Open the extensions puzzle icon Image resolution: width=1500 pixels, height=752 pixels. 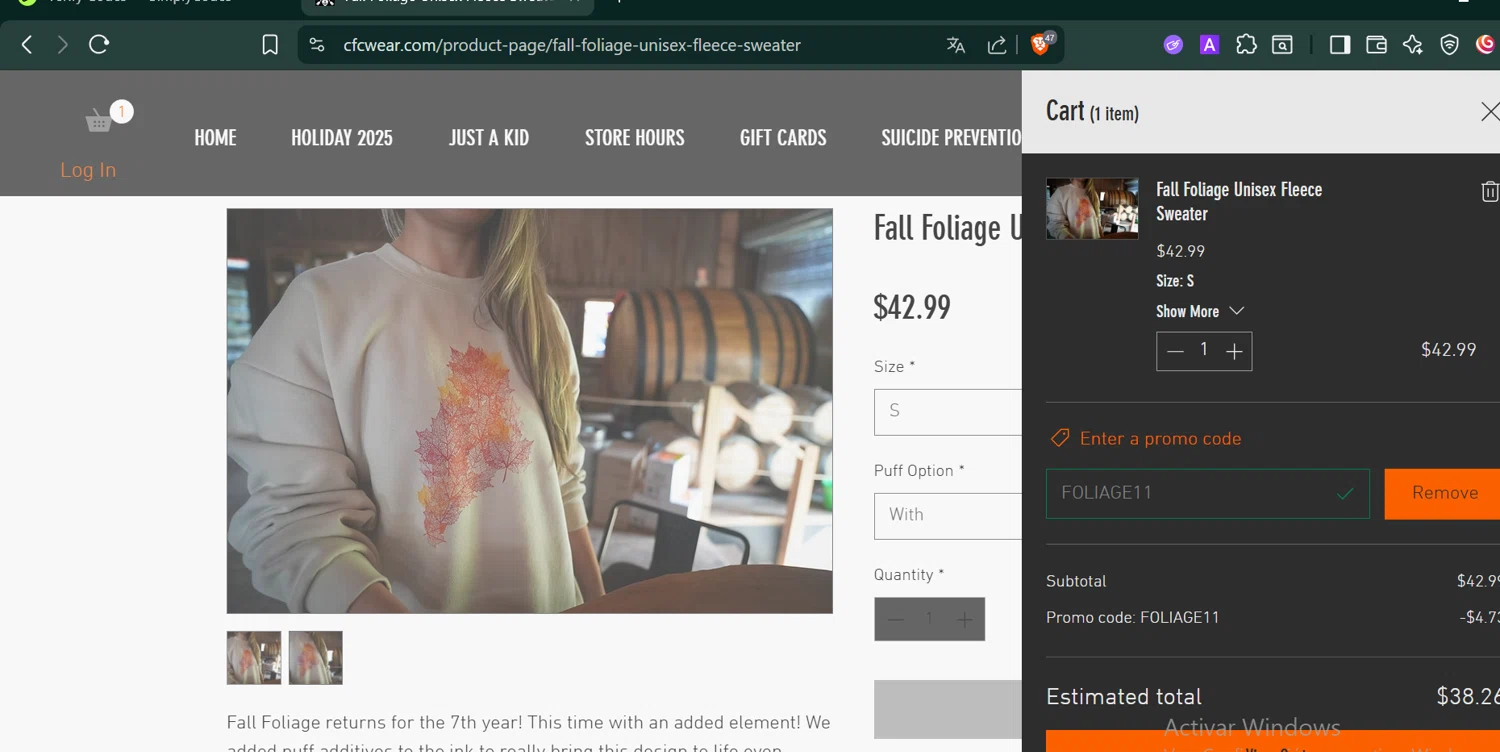point(1246,45)
